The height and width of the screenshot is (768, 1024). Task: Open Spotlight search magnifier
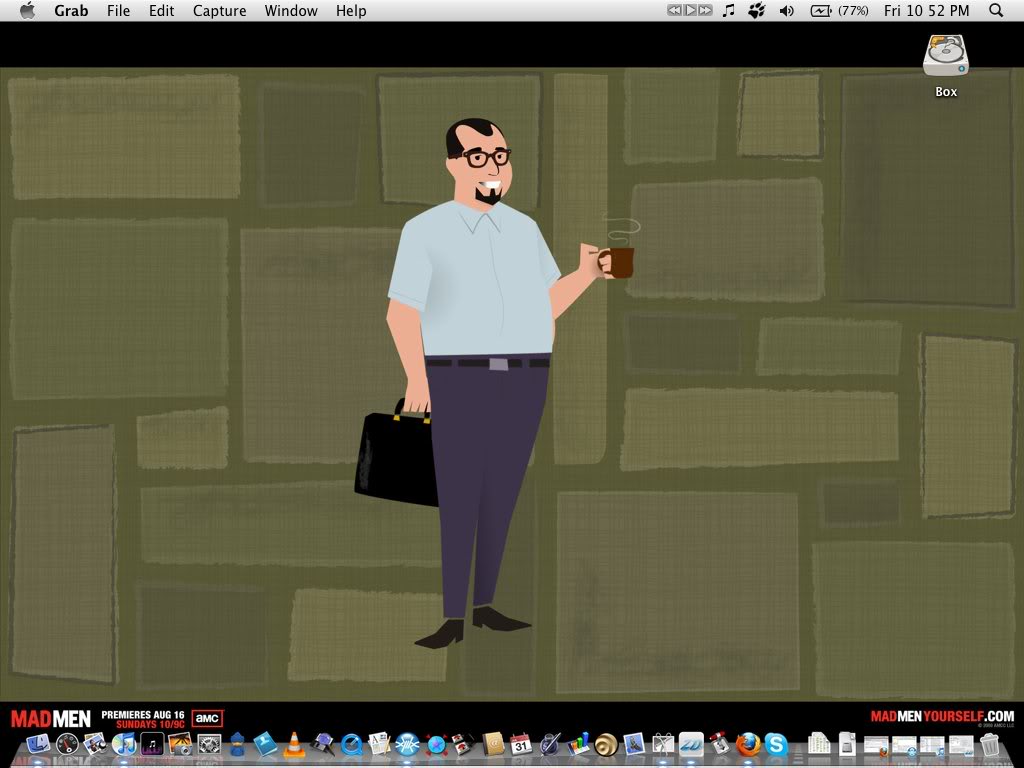tap(996, 10)
